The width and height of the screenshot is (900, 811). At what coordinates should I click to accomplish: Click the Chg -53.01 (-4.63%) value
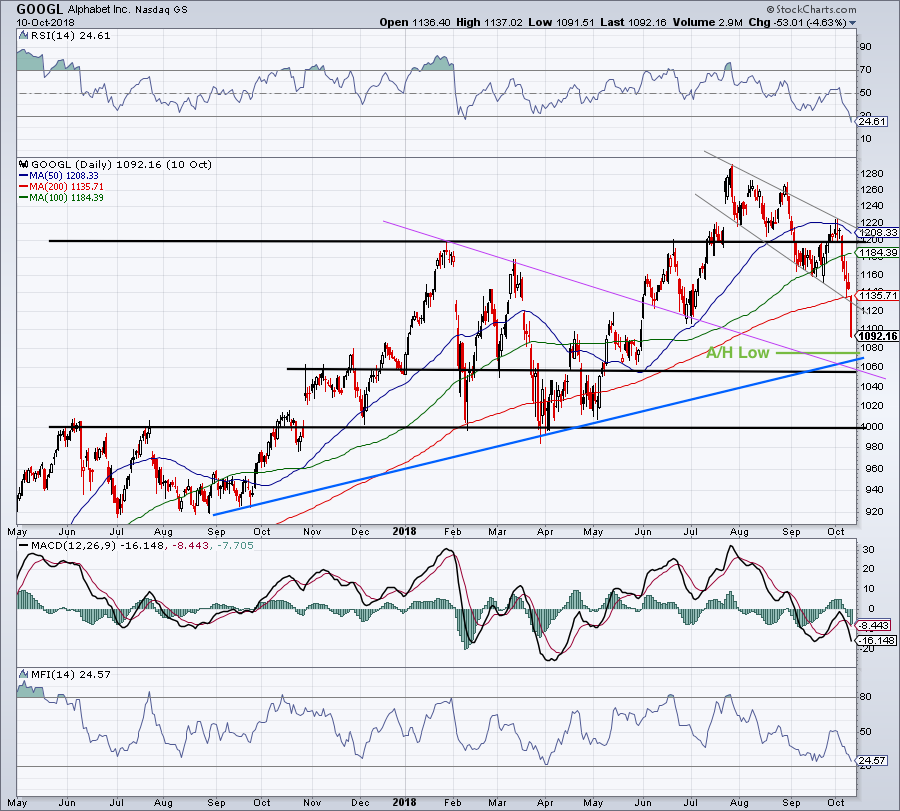pos(797,22)
